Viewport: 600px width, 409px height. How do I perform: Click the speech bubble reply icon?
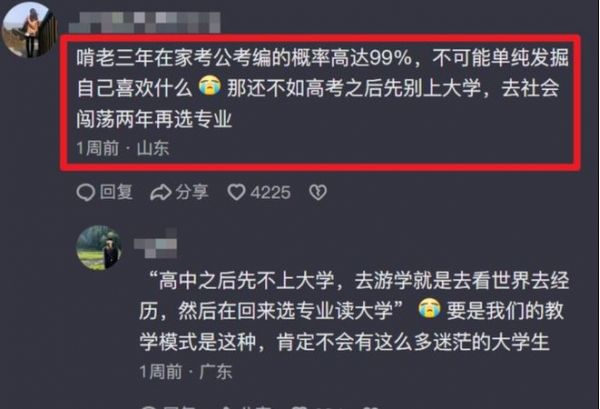pos(85,192)
